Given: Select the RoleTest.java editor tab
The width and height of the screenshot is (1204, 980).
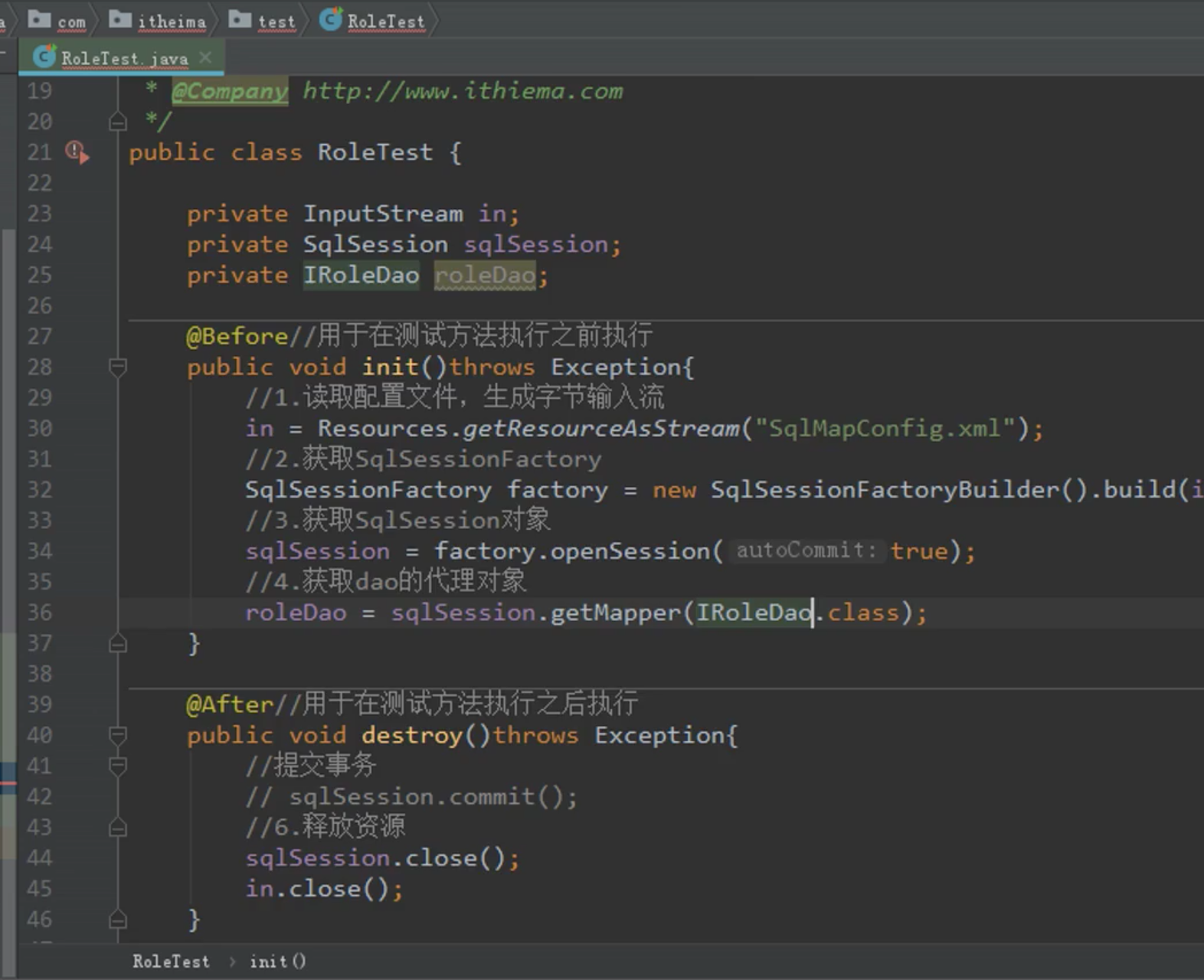Looking at the screenshot, I should pyautogui.click(x=121, y=58).
